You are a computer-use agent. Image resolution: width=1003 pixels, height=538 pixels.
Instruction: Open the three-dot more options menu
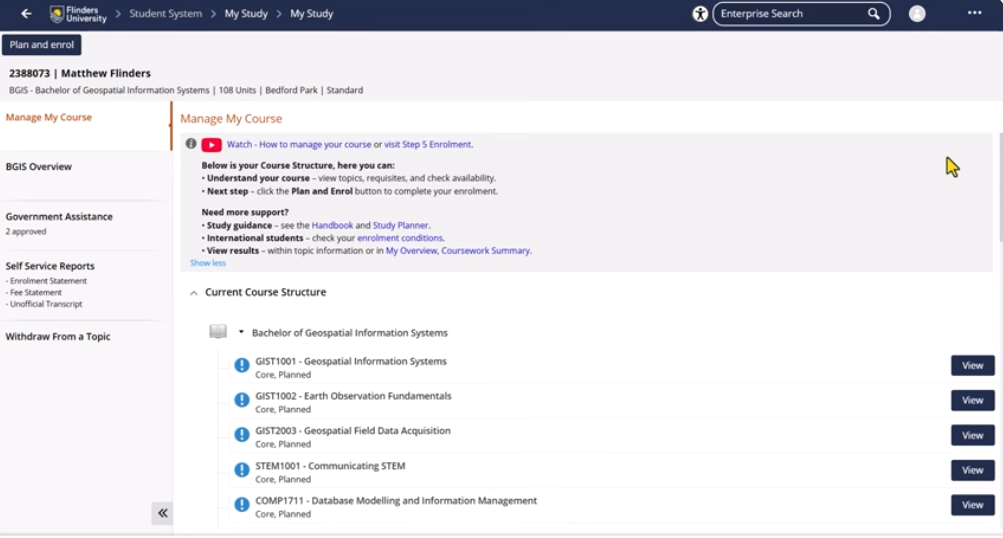pyautogui.click(x=975, y=14)
